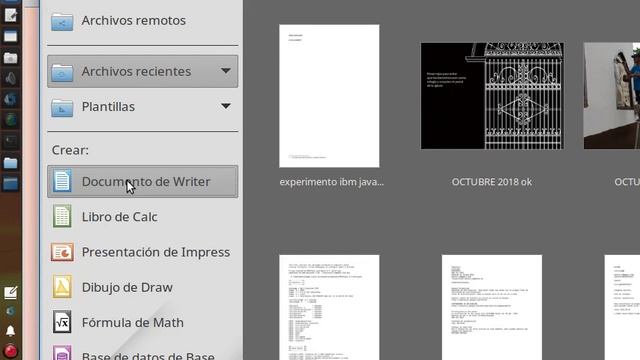
Task: Open the green globe browser dock icon
Action: tap(11, 120)
